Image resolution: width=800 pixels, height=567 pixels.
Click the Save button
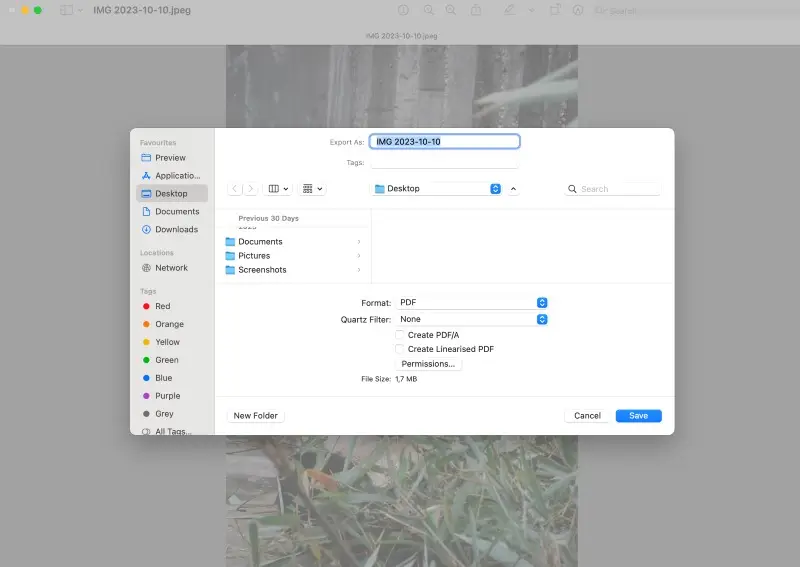pos(638,416)
